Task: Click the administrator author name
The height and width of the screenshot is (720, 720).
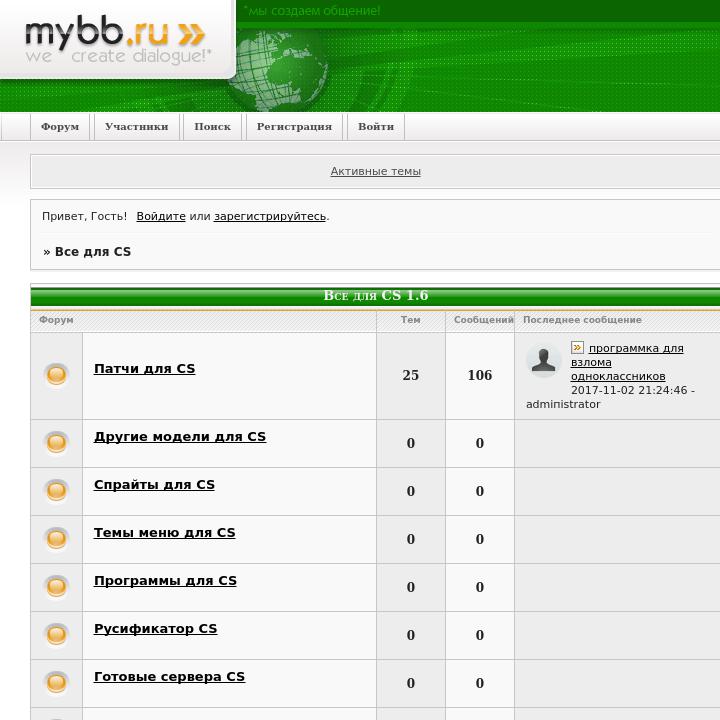Action: point(563,405)
